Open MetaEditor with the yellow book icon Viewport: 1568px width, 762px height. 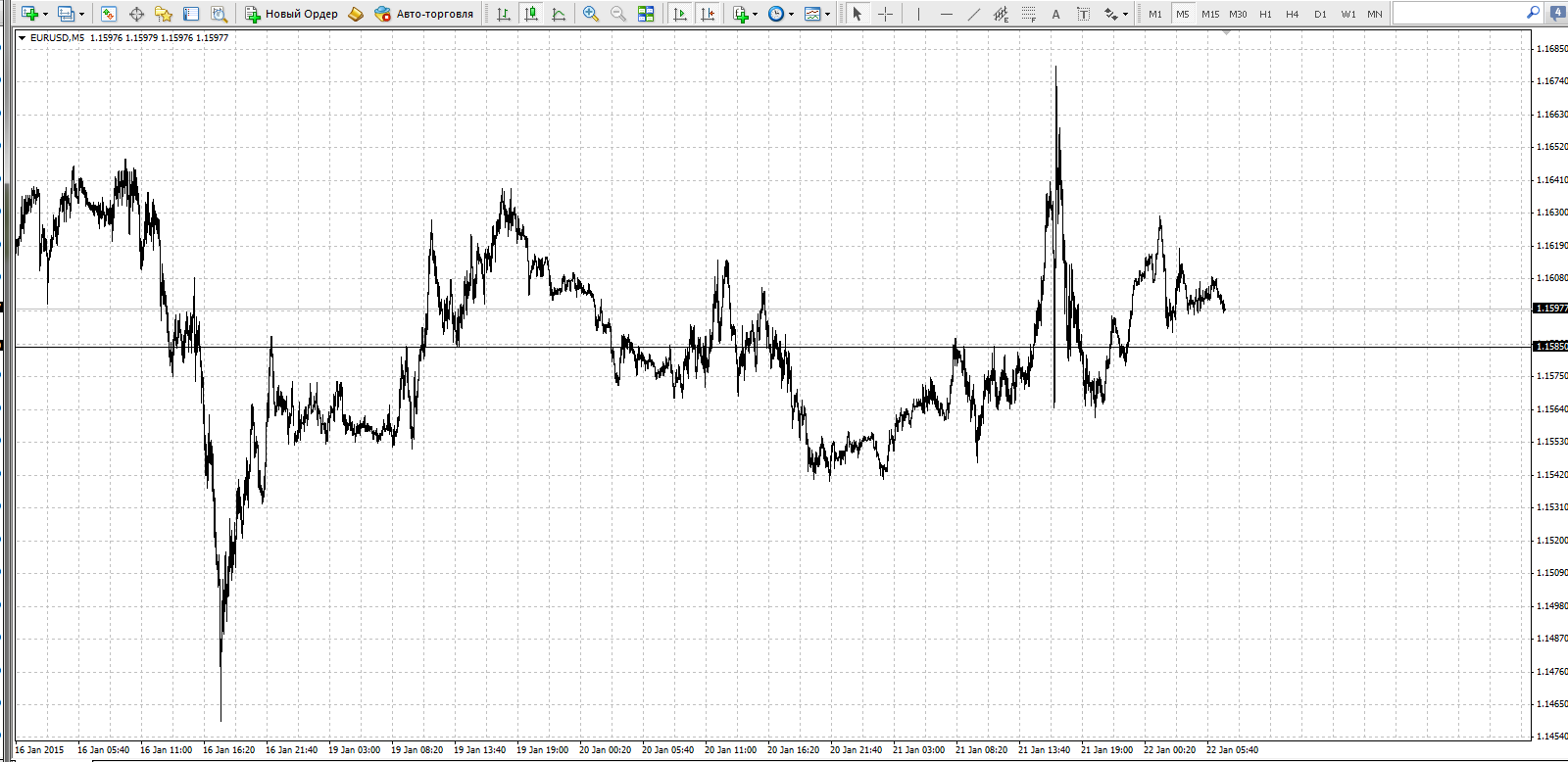point(356,14)
